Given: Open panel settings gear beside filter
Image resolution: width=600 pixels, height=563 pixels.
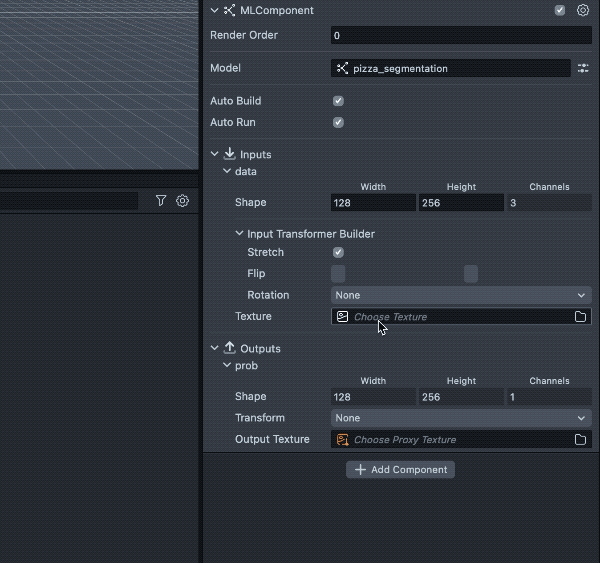Looking at the screenshot, I should tap(182, 201).
